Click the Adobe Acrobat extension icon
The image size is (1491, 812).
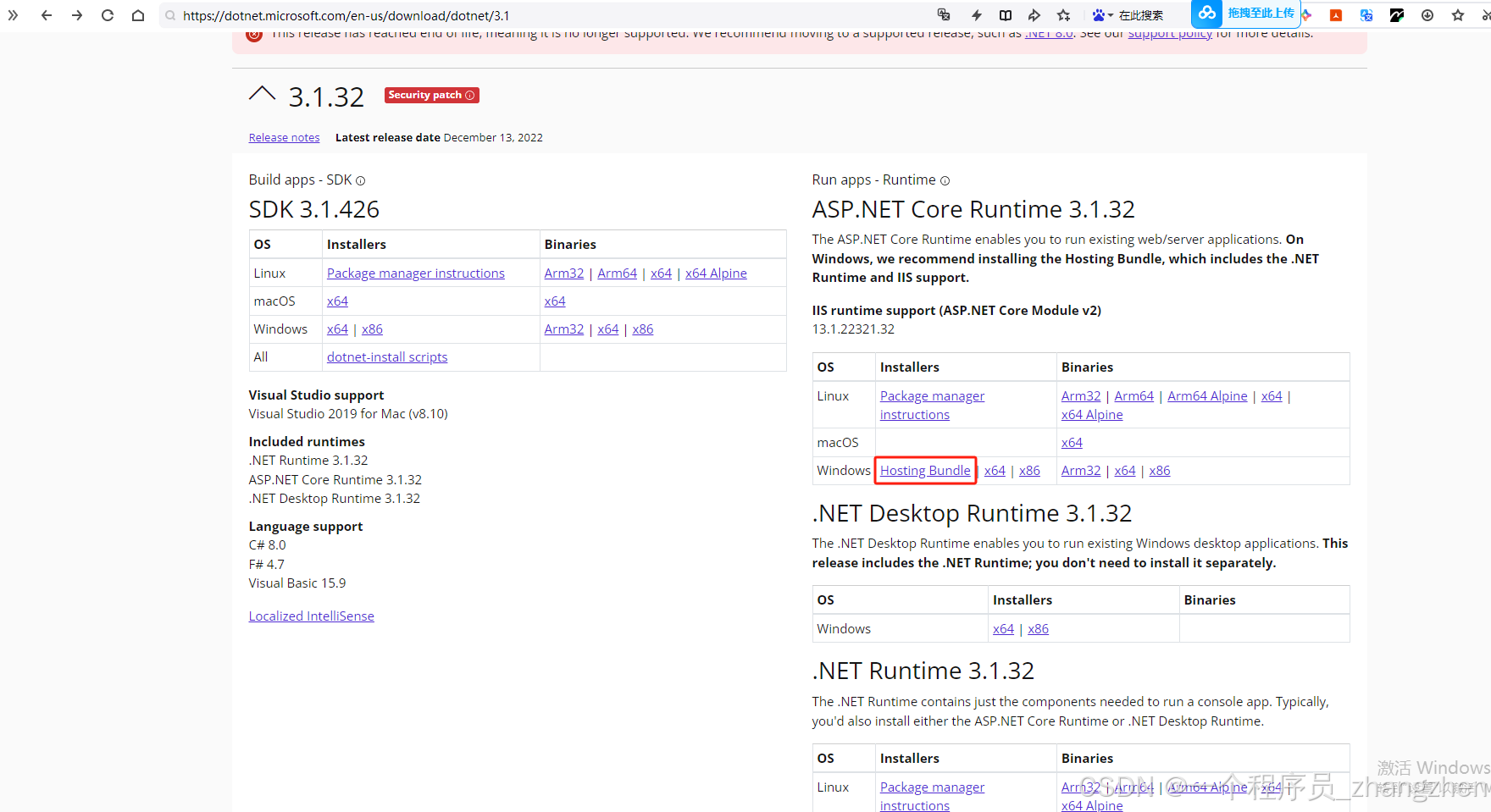point(1336,14)
